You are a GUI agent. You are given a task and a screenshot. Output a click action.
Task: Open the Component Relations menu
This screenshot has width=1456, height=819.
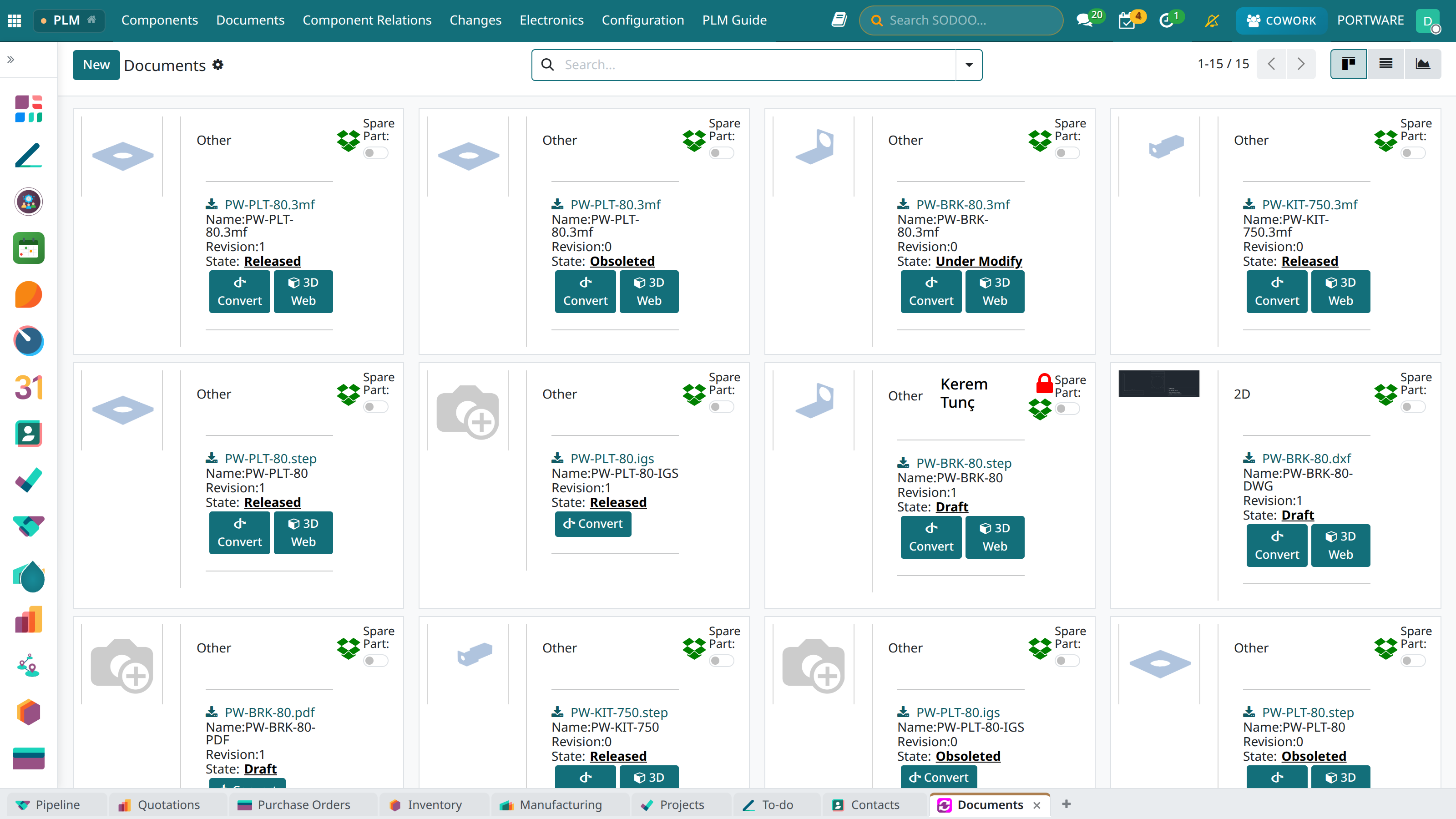click(x=367, y=20)
